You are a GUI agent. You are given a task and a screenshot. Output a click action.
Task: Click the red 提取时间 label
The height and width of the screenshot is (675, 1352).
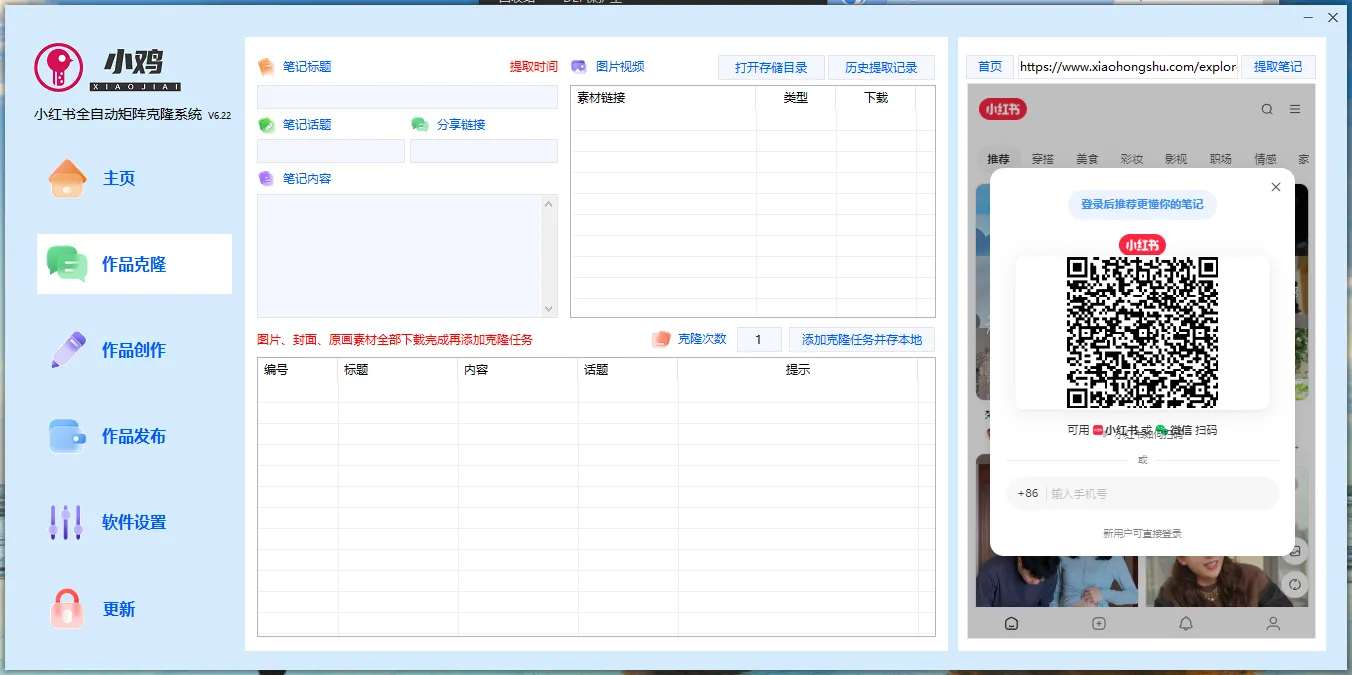534,67
